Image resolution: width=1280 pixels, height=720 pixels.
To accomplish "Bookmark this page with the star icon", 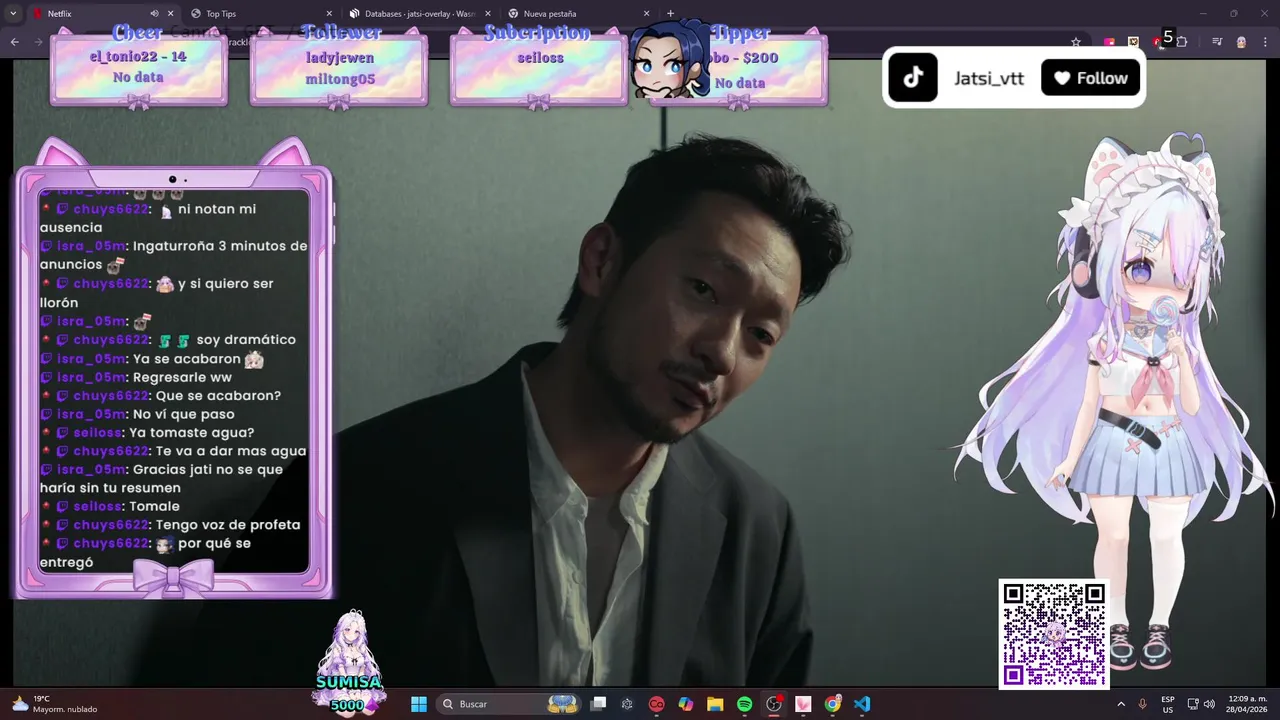I will coord(1076,42).
